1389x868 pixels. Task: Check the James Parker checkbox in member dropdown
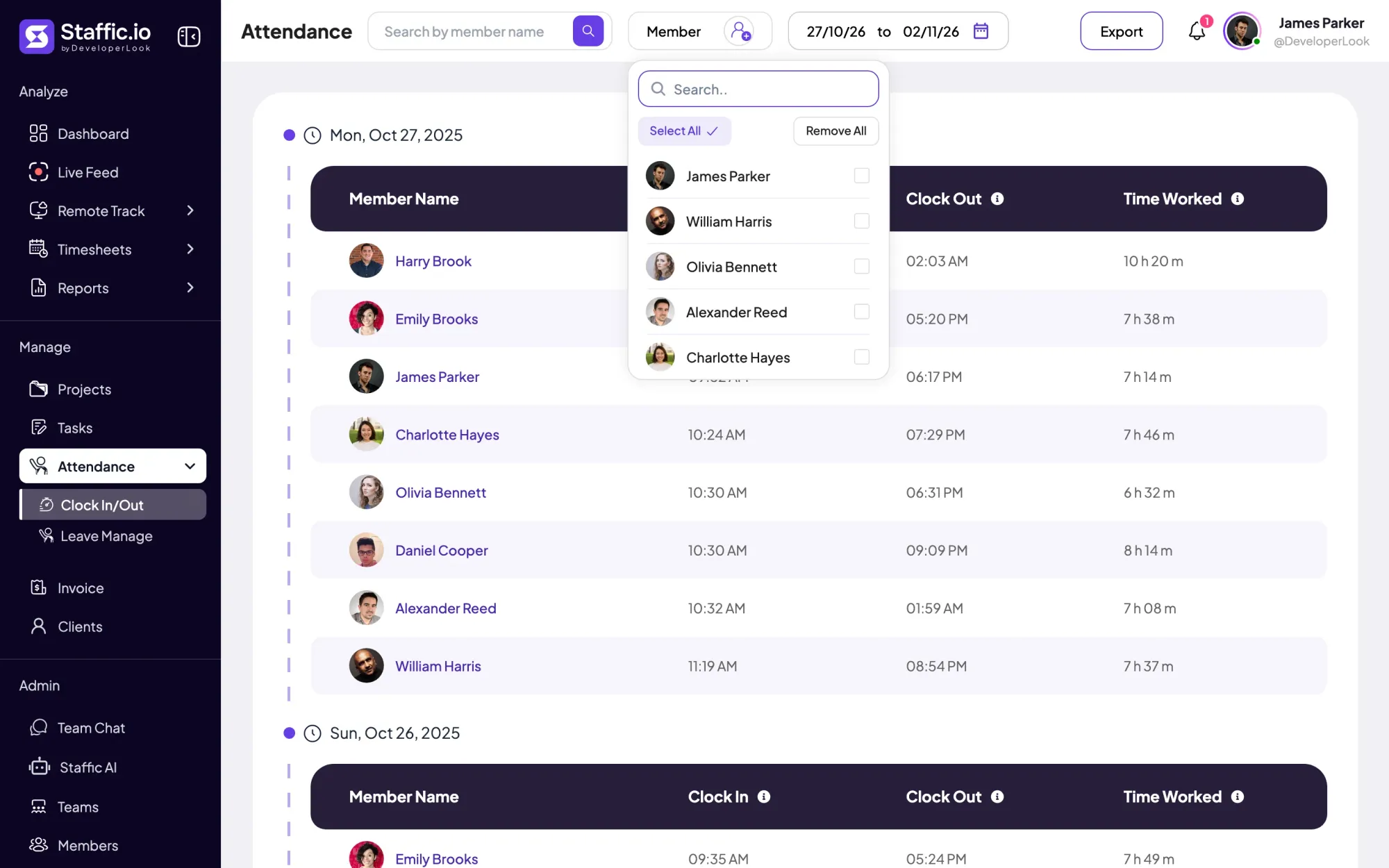click(861, 176)
